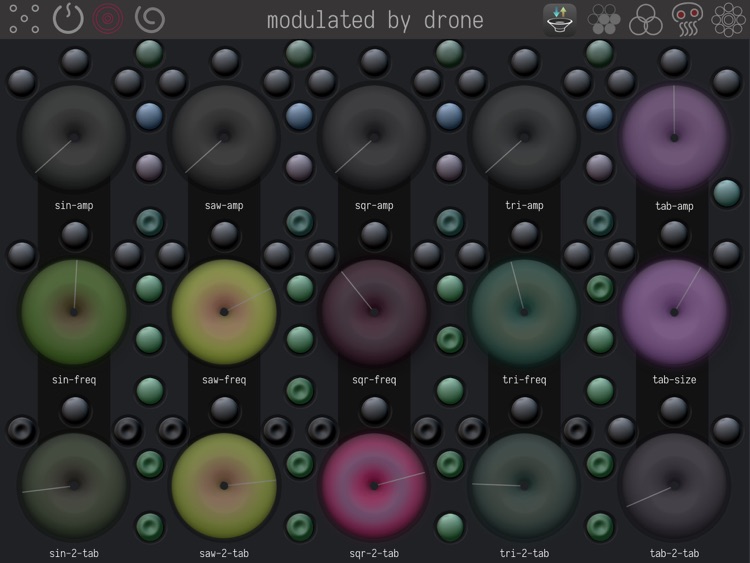Click the tri-freq label
The image size is (750, 563).
524,380
